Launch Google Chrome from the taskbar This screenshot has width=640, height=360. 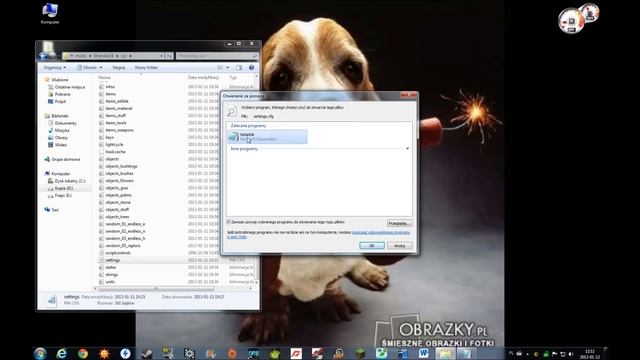pos(83,353)
